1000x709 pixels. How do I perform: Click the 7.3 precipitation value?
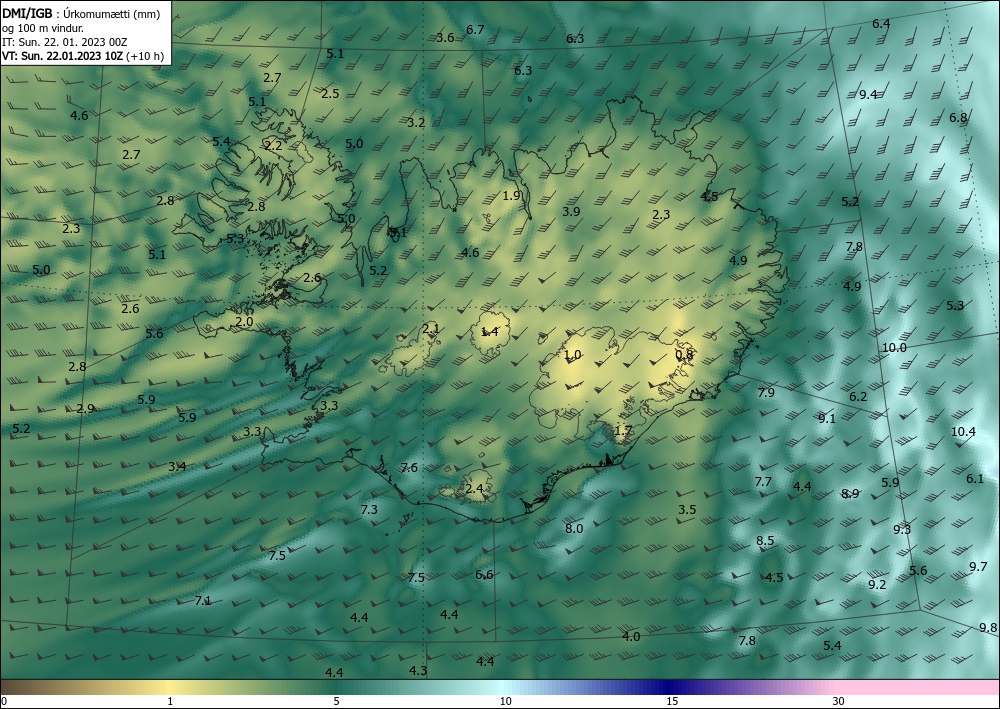369,509
